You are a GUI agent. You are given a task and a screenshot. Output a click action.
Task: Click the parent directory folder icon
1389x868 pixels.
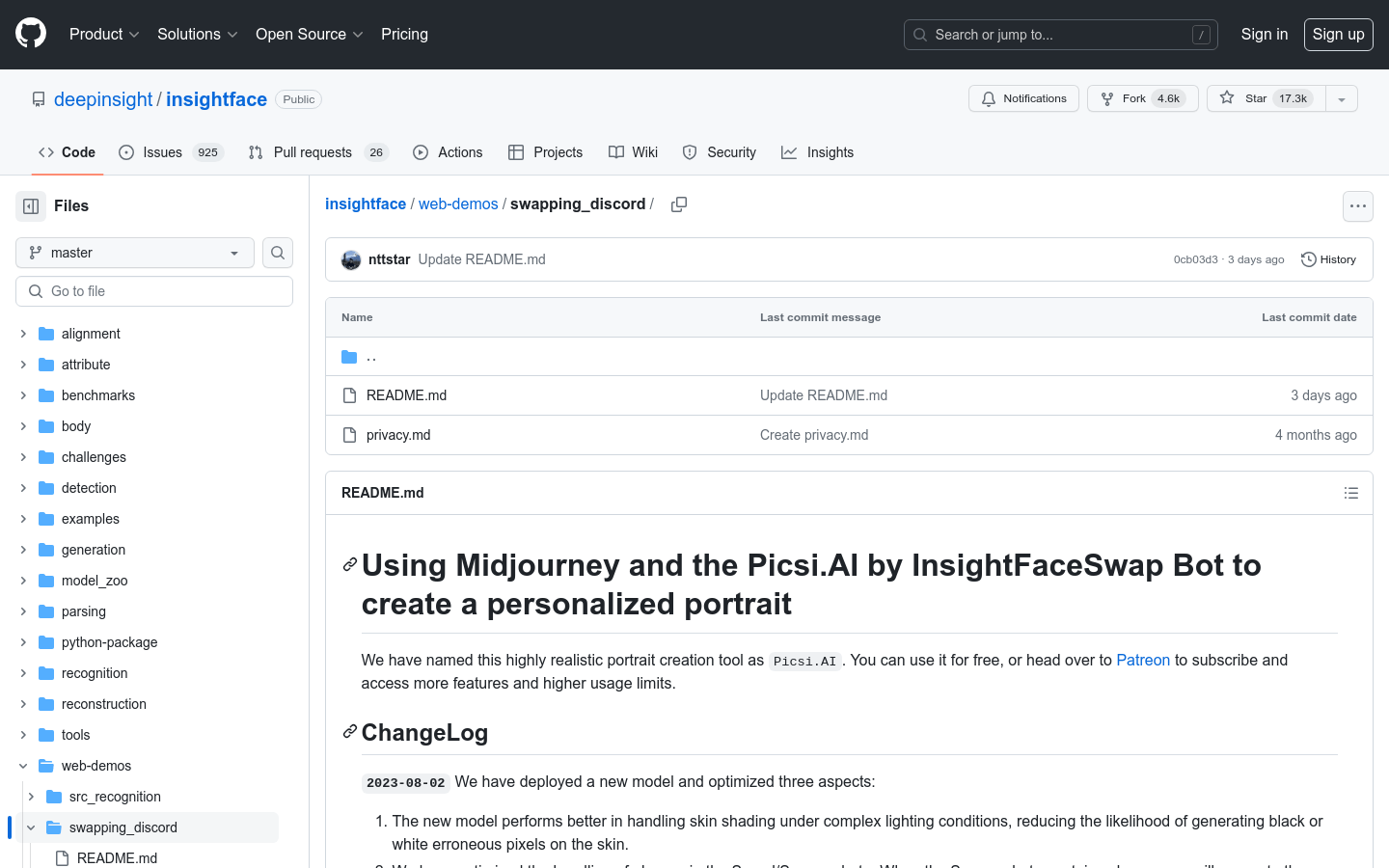click(x=349, y=357)
